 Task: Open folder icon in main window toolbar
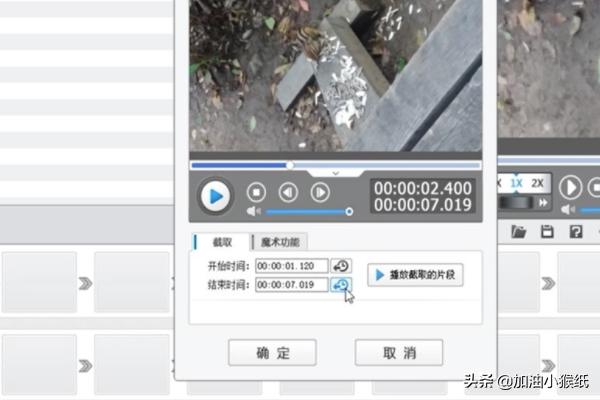(x=518, y=232)
